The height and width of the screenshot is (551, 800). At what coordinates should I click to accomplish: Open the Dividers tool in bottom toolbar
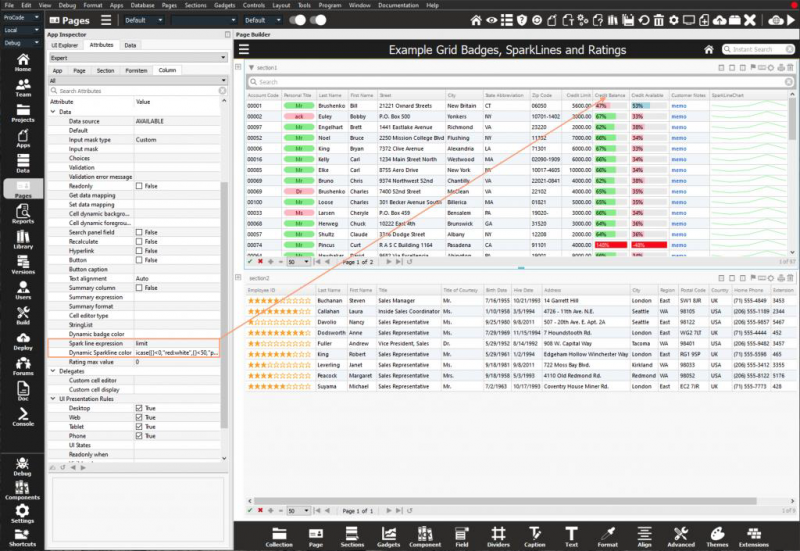pos(496,535)
